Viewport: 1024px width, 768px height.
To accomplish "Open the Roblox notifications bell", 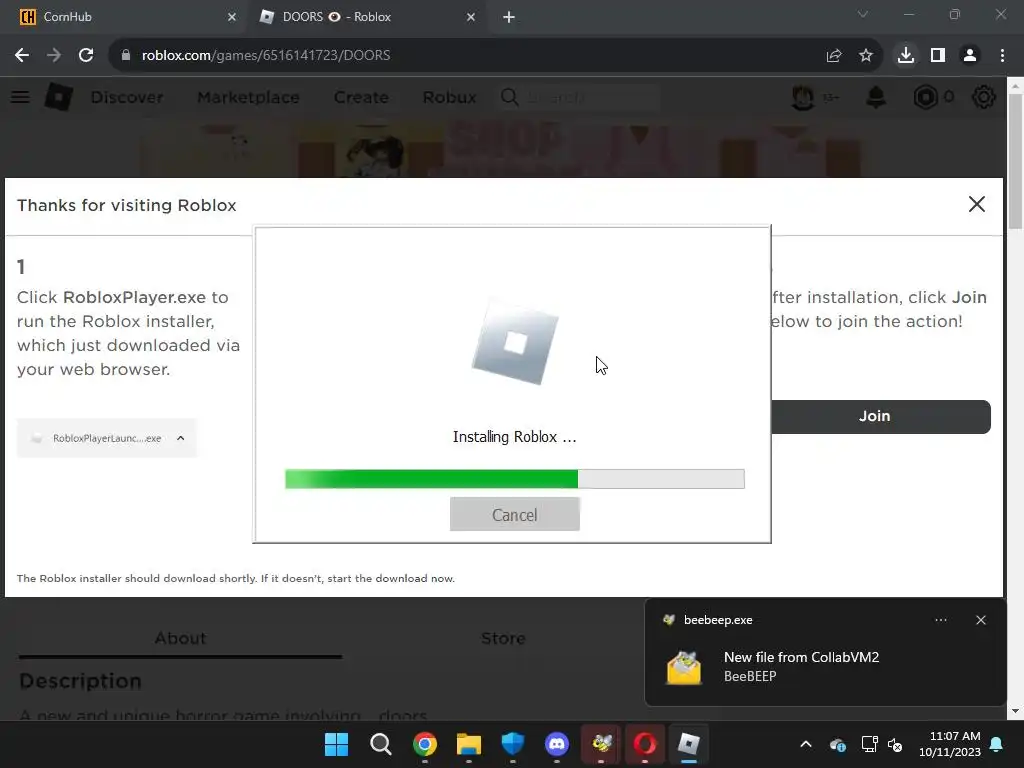I will click(876, 97).
